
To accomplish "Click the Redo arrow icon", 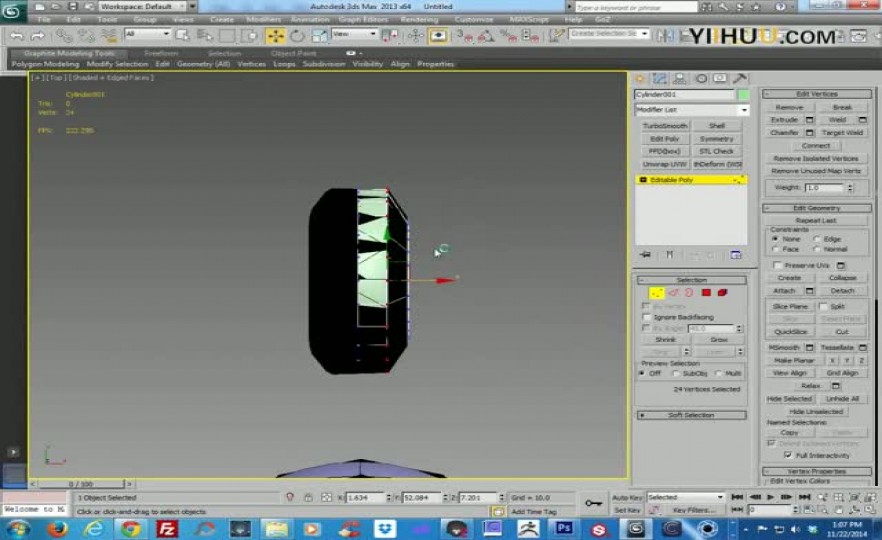I will click(38, 36).
